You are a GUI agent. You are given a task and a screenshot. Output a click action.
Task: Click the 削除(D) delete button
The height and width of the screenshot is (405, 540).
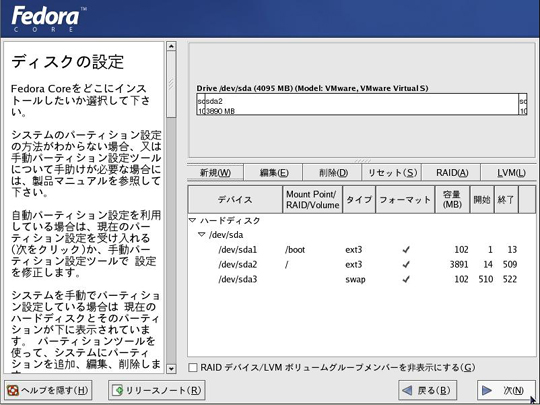pyautogui.click(x=333, y=173)
